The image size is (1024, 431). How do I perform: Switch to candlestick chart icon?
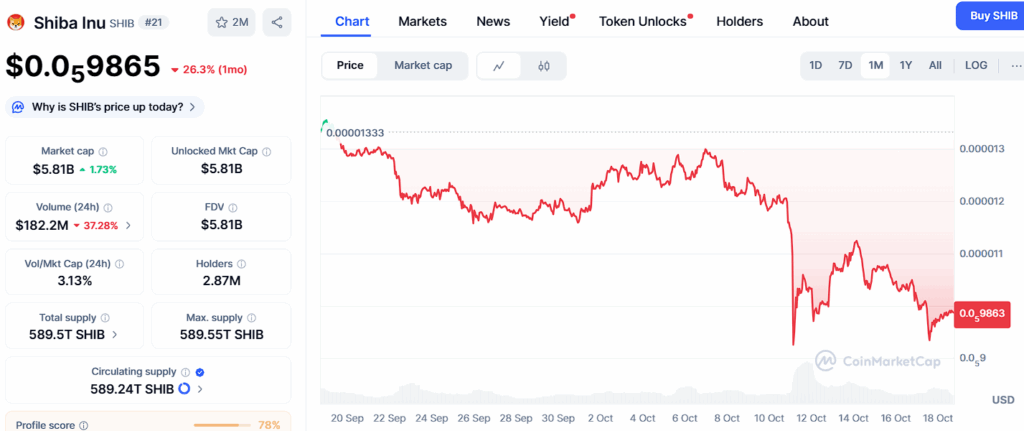click(544, 66)
